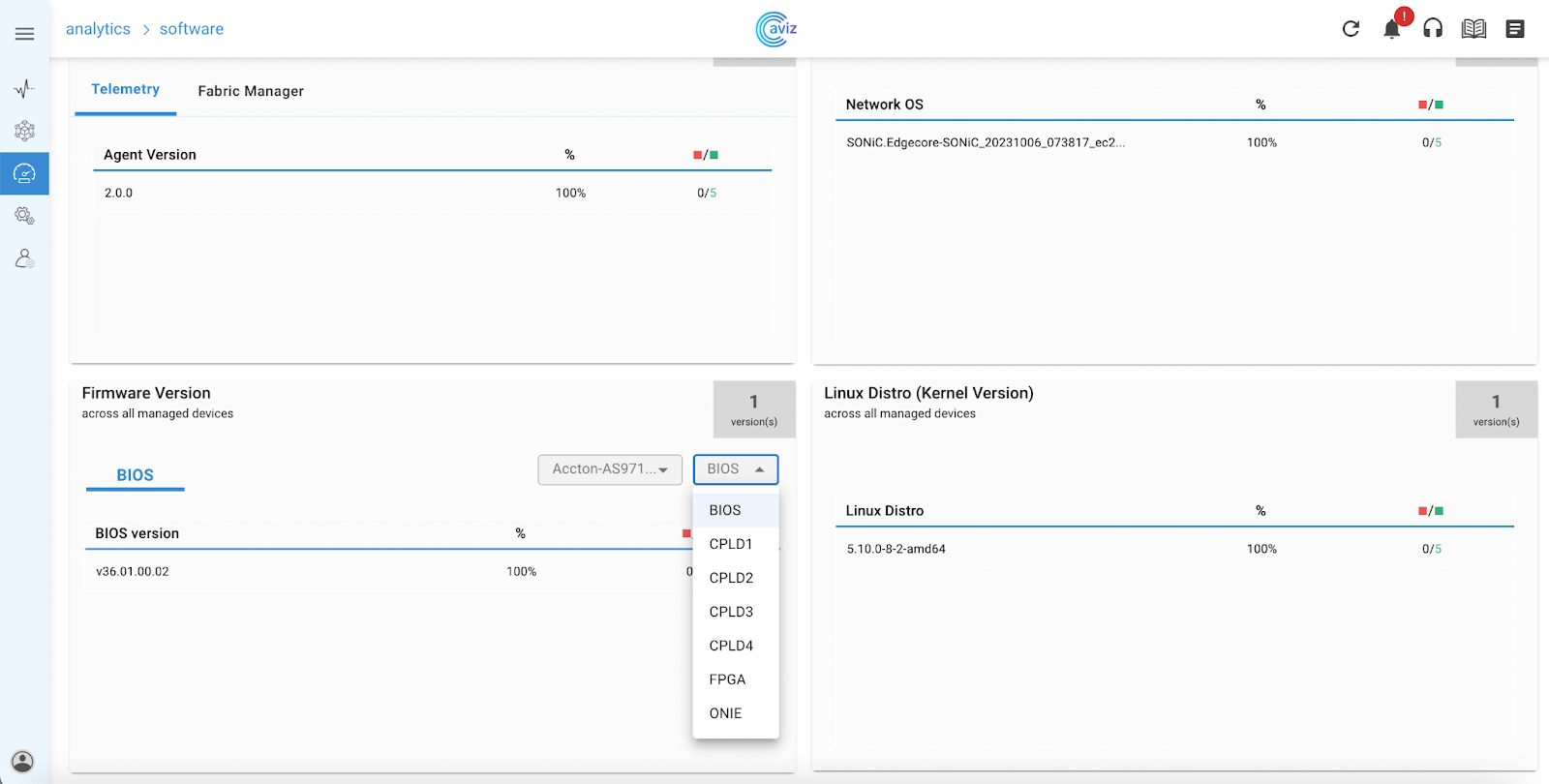Click the 100% value in Agent Version row
Image resolution: width=1549 pixels, height=784 pixels.
pos(571,193)
